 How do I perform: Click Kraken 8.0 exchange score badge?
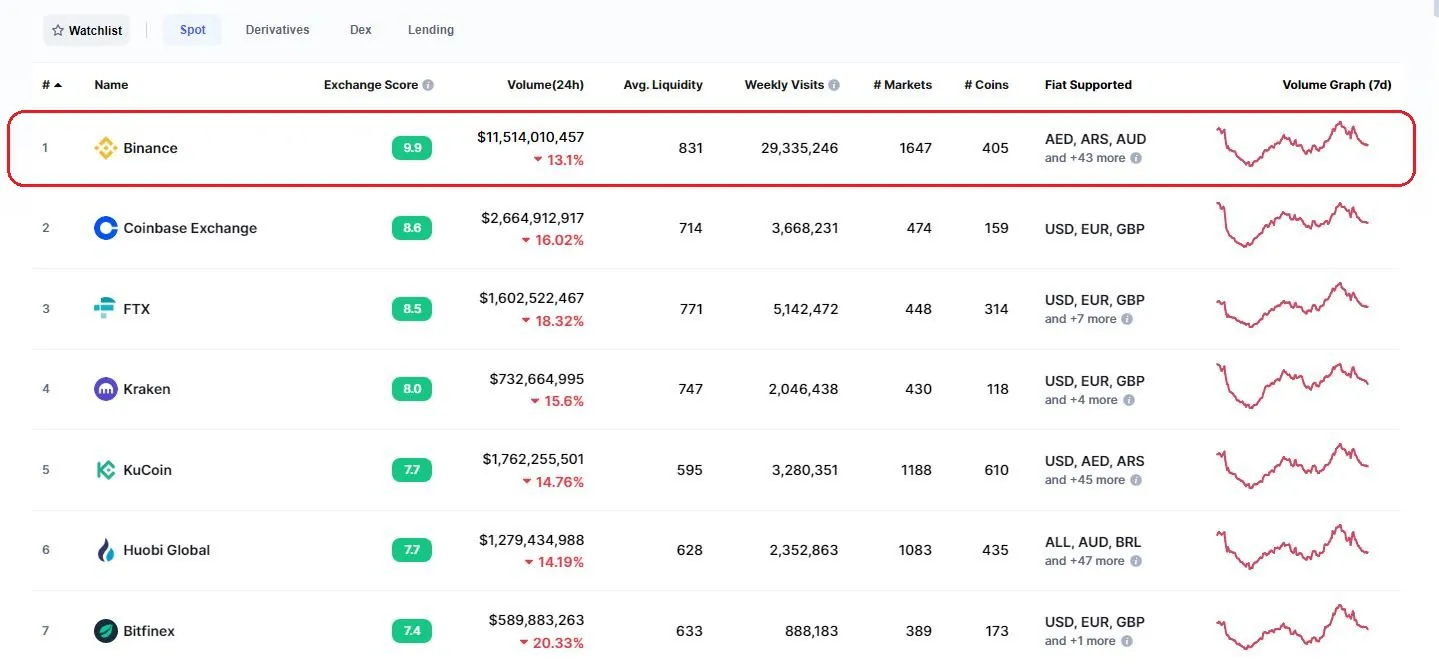coord(412,389)
